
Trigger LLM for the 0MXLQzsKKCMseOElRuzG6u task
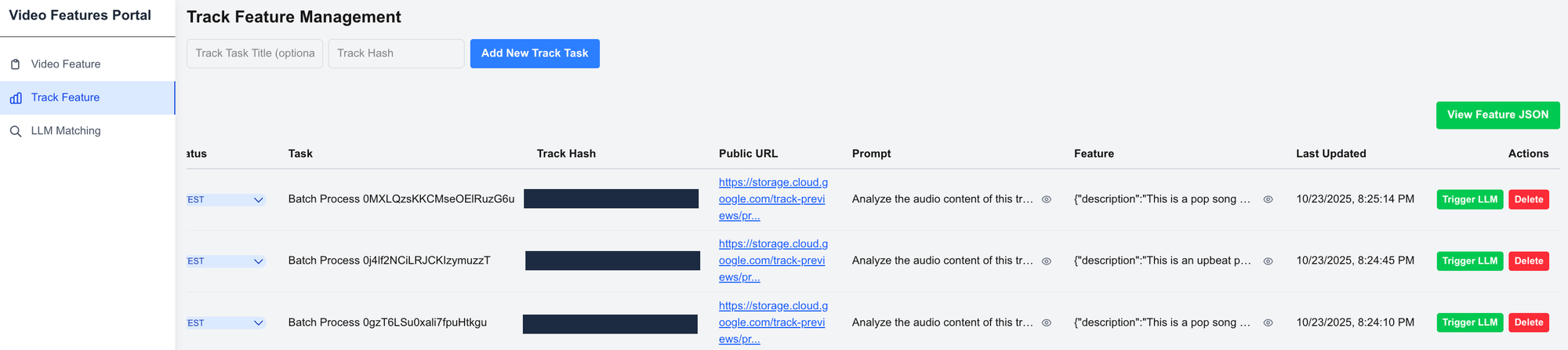1469,199
